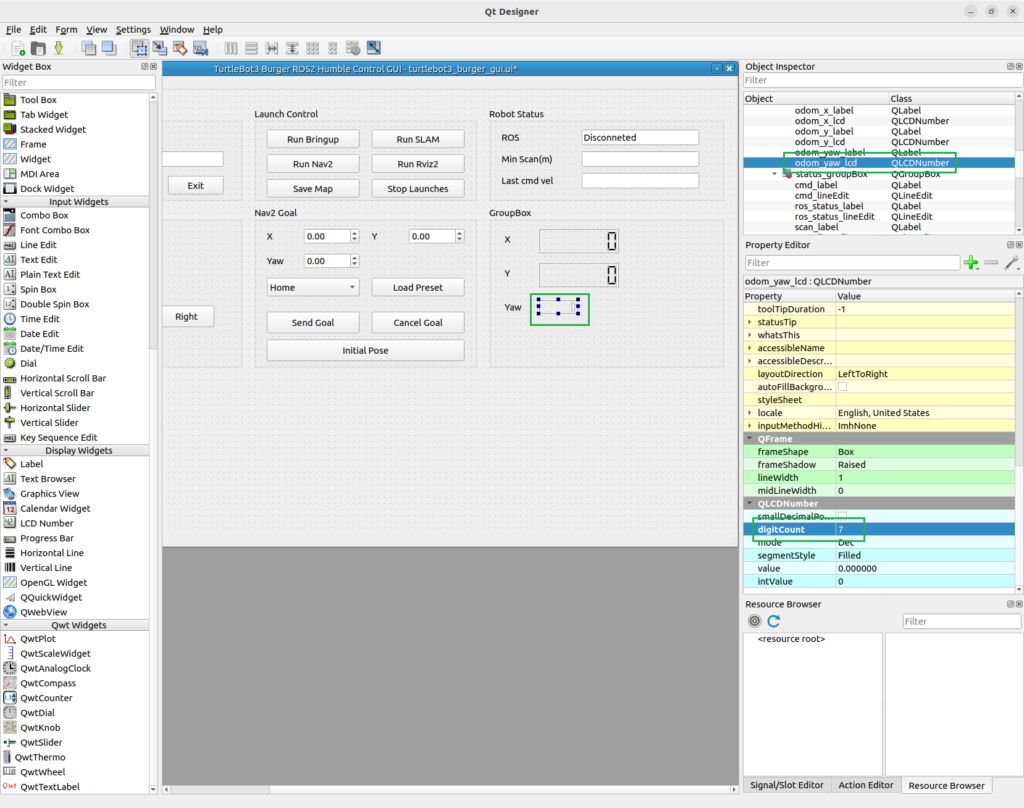Click the frameShape value Box
The width and height of the screenshot is (1024, 808).
click(846, 452)
